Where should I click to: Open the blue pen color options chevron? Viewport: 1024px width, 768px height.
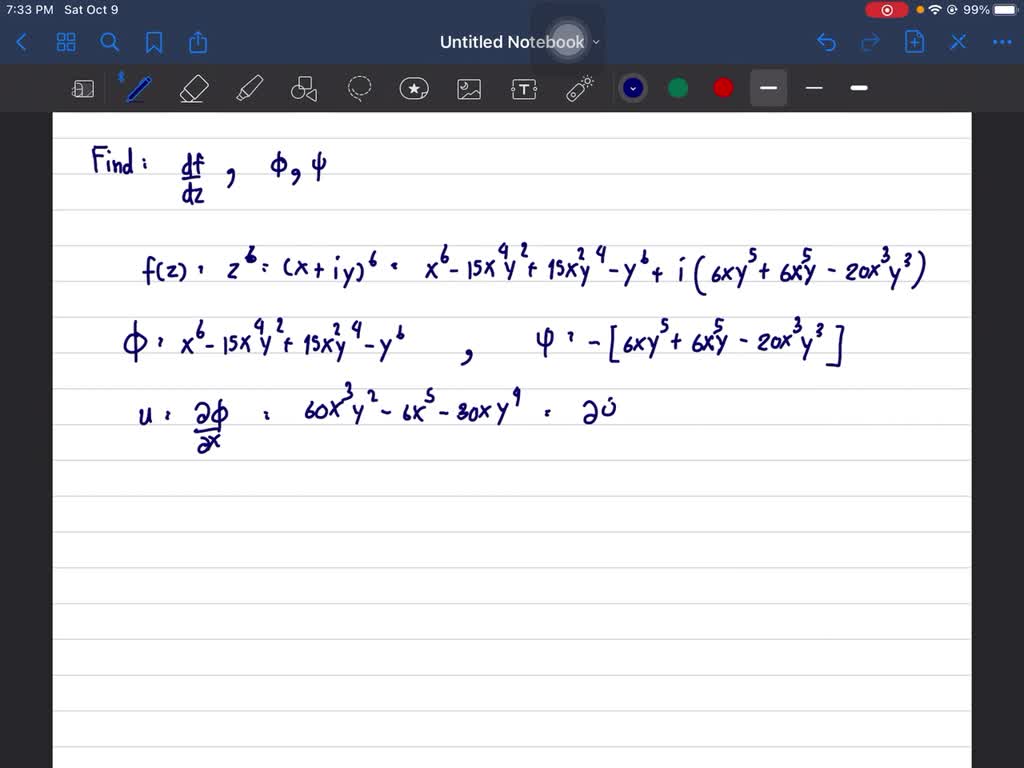click(x=632, y=88)
